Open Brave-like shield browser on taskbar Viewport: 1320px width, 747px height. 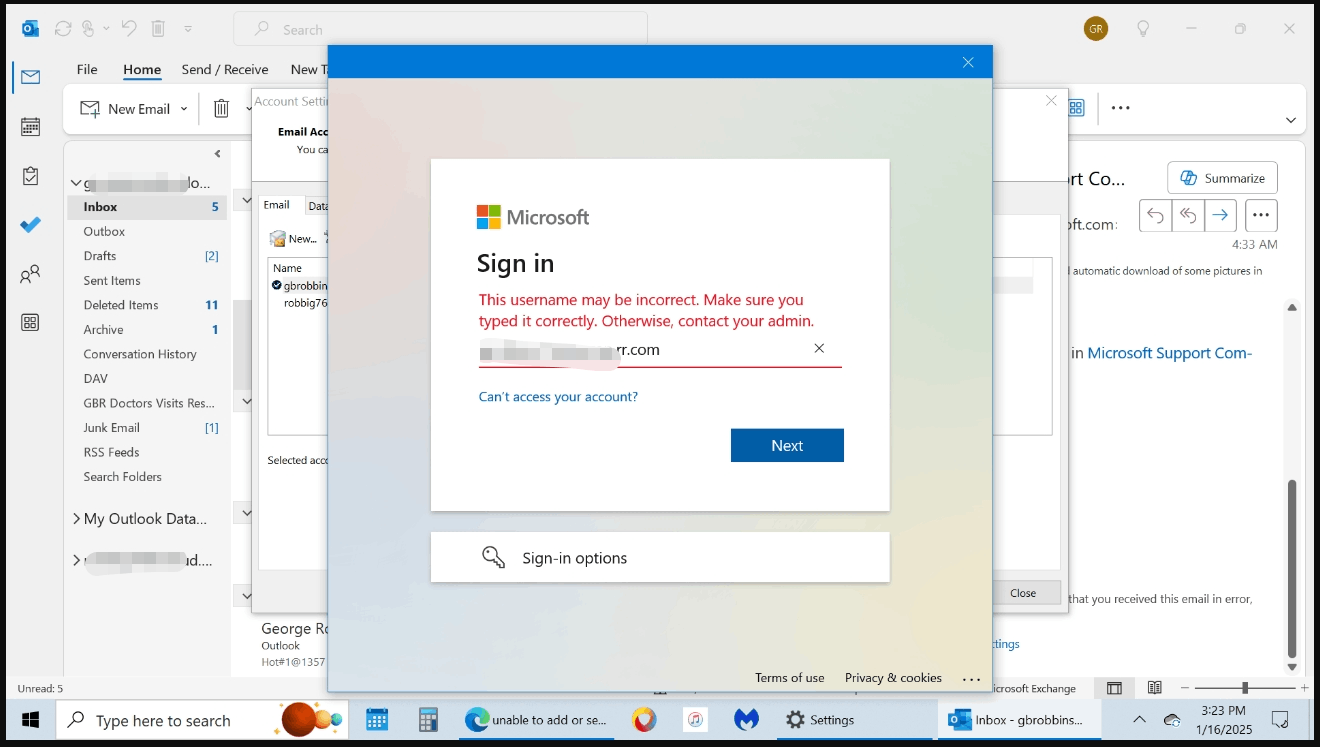pos(645,720)
